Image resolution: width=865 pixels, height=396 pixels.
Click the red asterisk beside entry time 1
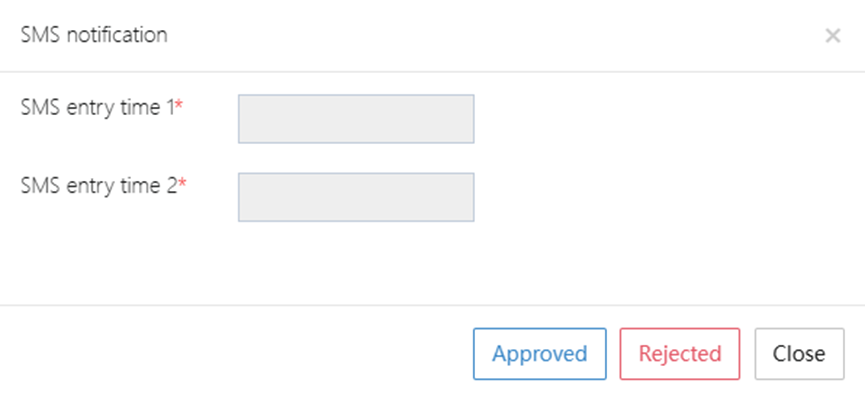pos(179,105)
